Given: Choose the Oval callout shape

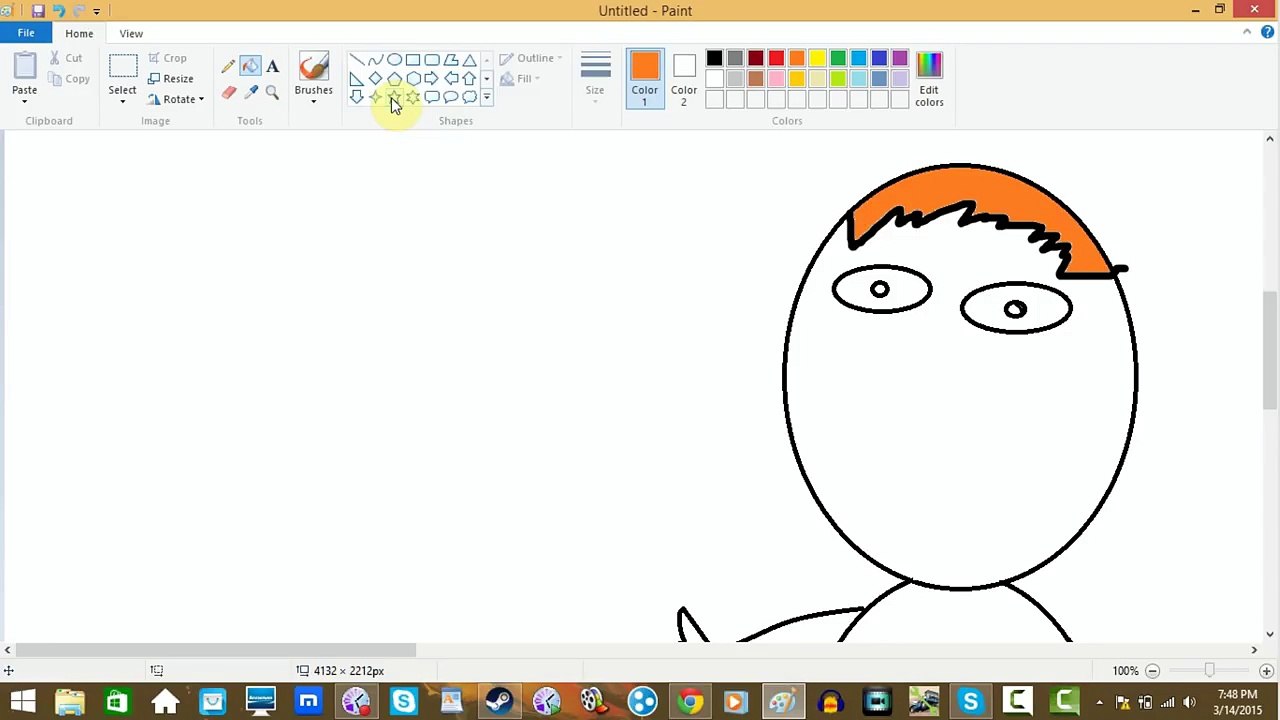Looking at the screenshot, I should click(x=451, y=97).
